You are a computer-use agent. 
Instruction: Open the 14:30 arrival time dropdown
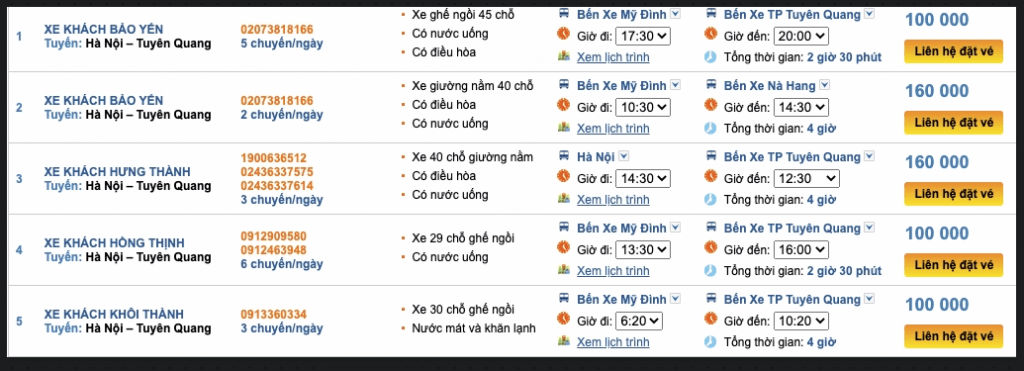[801, 107]
